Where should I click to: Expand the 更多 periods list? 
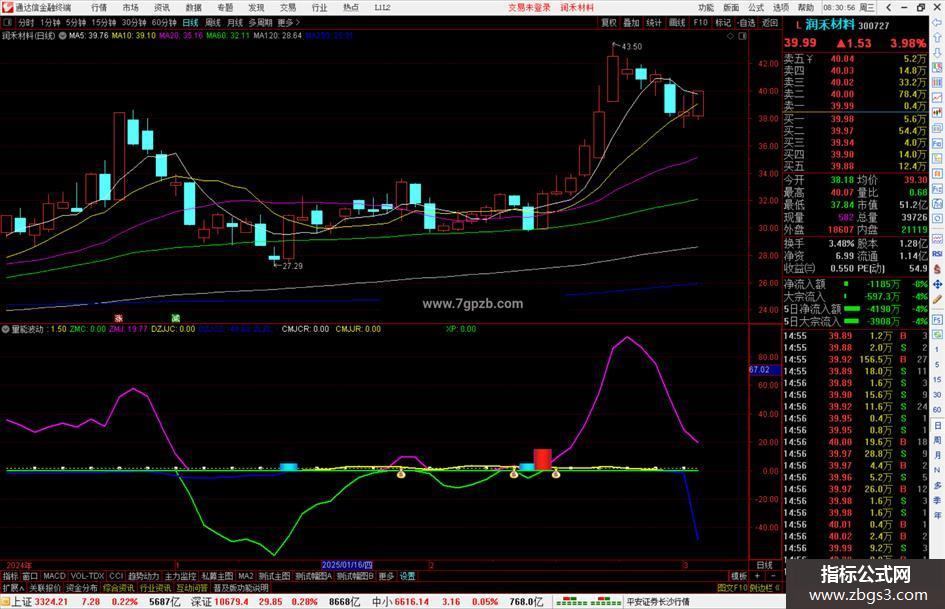(288, 22)
